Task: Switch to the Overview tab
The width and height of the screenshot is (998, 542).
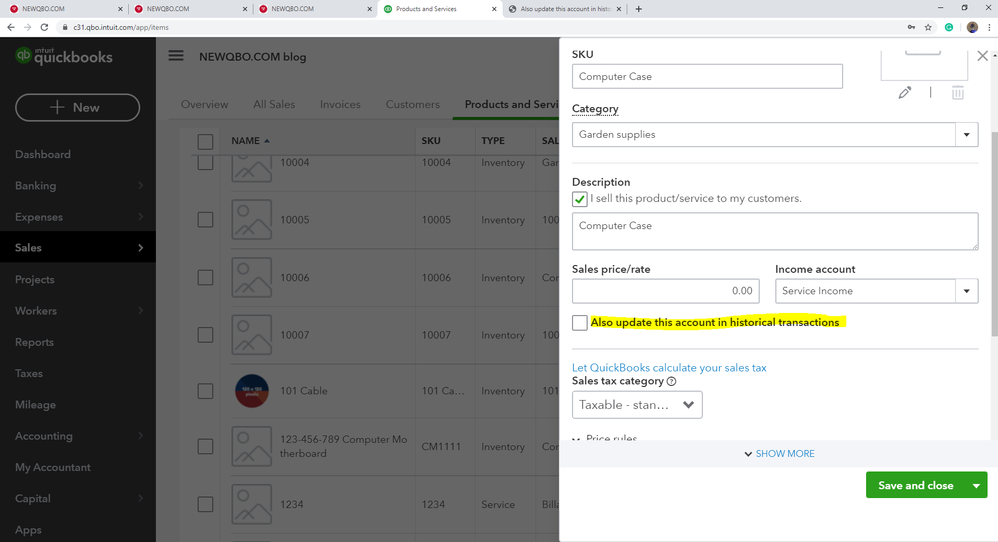Action: click(x=204, y=104)
